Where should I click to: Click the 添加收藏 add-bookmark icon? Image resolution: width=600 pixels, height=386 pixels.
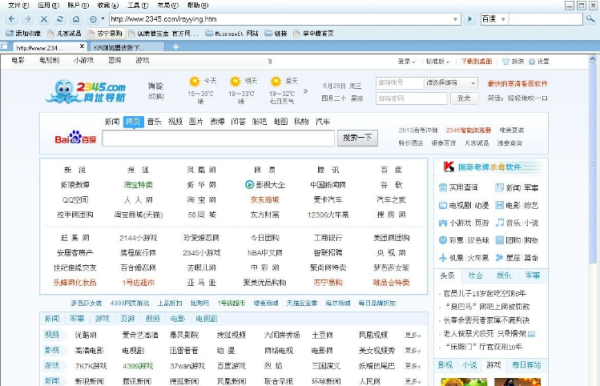[x=10, y=33]
